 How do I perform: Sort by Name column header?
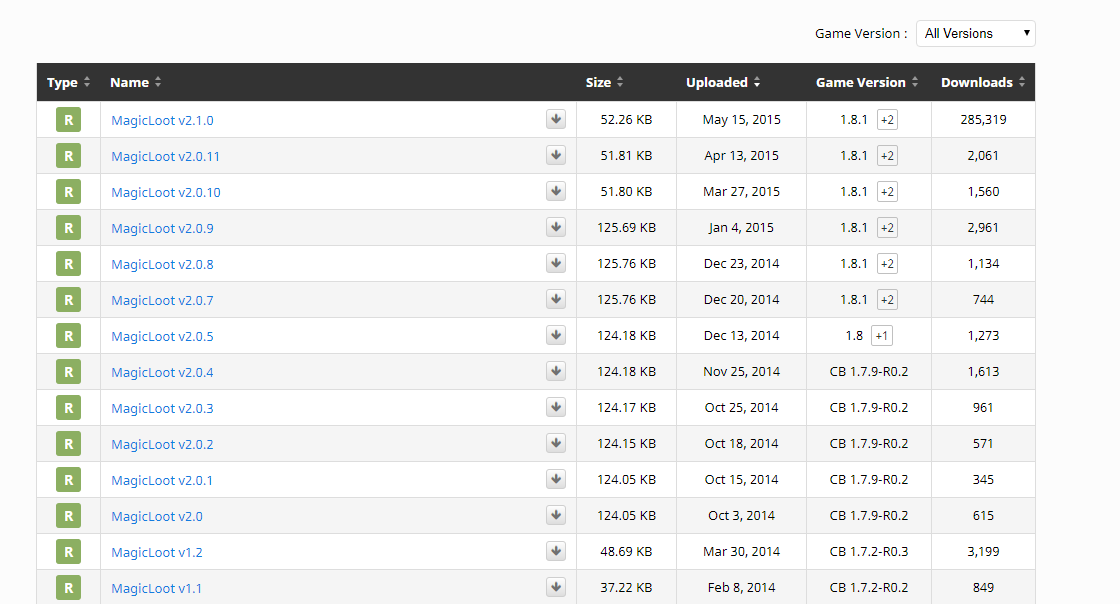[x=135, y=83]
